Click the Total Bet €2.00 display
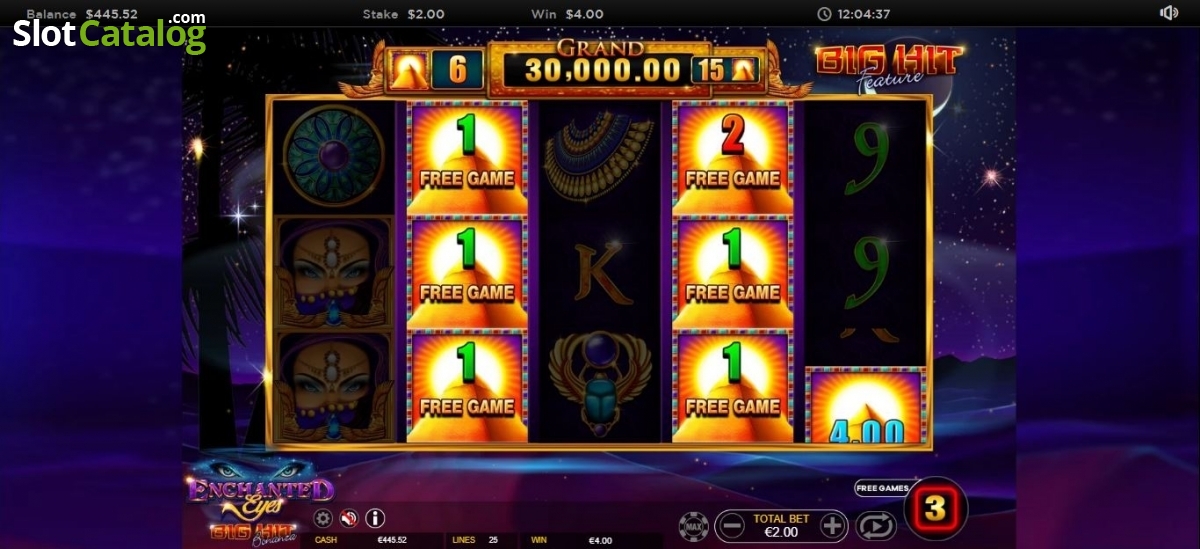The image size is (1200, 549). [783, 525]
